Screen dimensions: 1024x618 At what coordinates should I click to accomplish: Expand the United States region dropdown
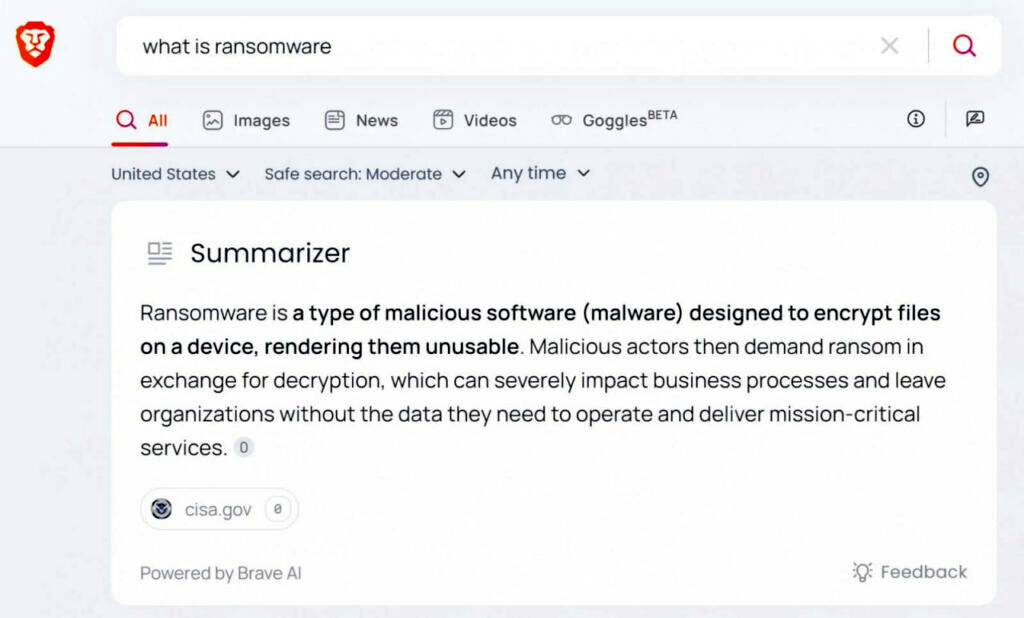tap(175, 174)
